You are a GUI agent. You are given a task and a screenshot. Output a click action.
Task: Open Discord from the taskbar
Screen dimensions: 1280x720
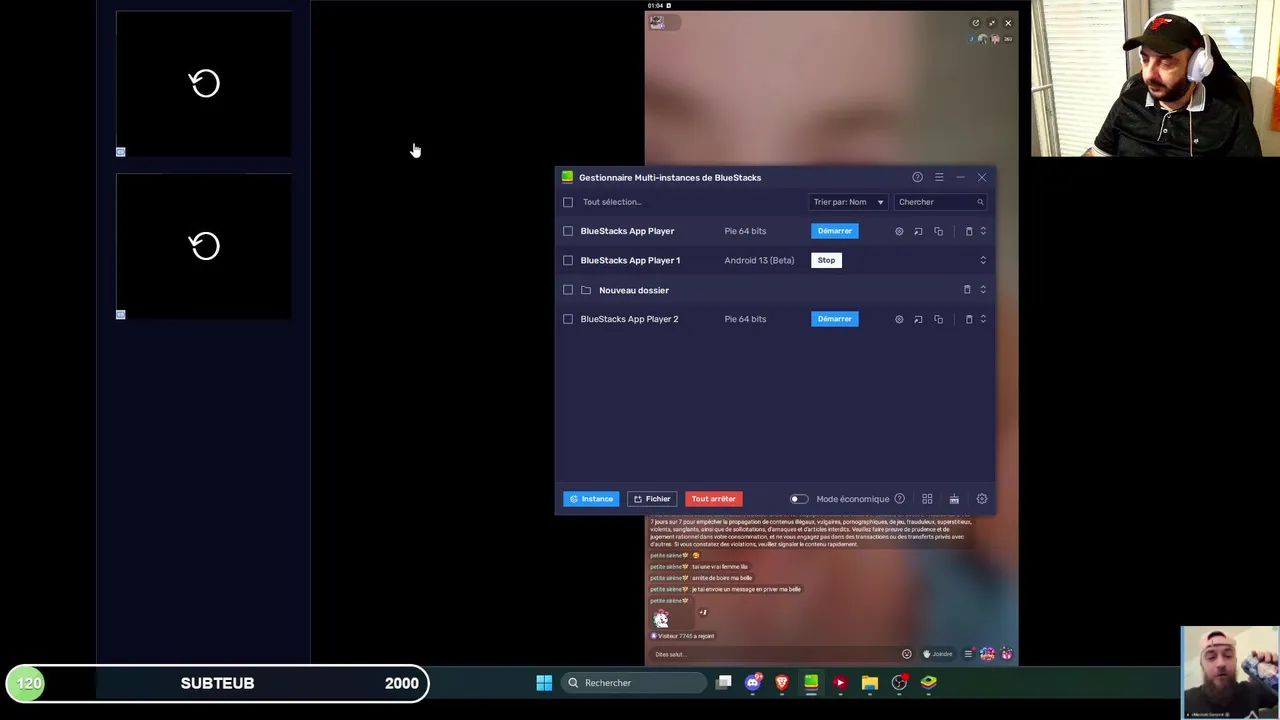753,683
